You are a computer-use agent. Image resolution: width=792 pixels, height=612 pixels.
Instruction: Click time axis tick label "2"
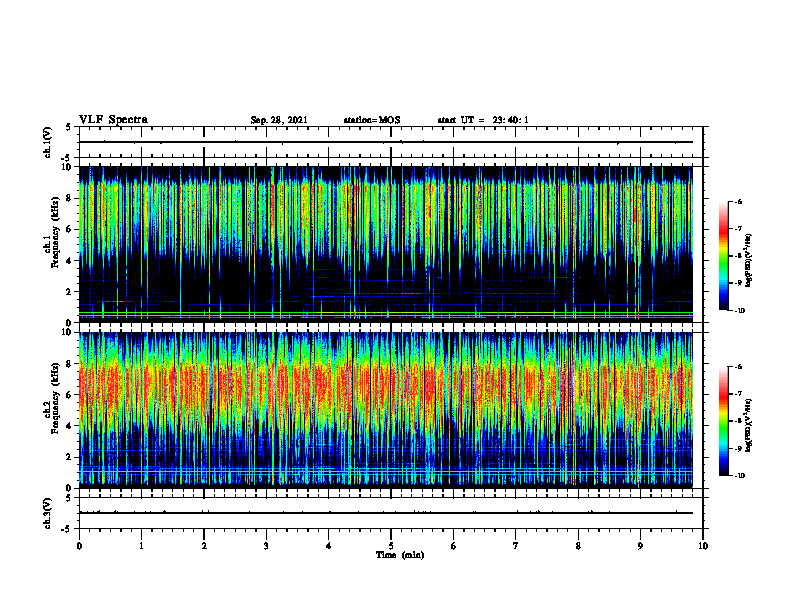coord(204,546)
